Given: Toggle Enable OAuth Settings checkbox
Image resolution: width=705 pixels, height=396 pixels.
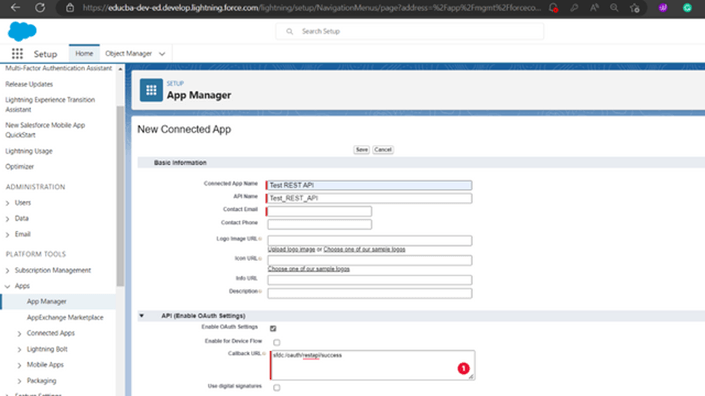Looking at the screenshot, I should [273, 329].
